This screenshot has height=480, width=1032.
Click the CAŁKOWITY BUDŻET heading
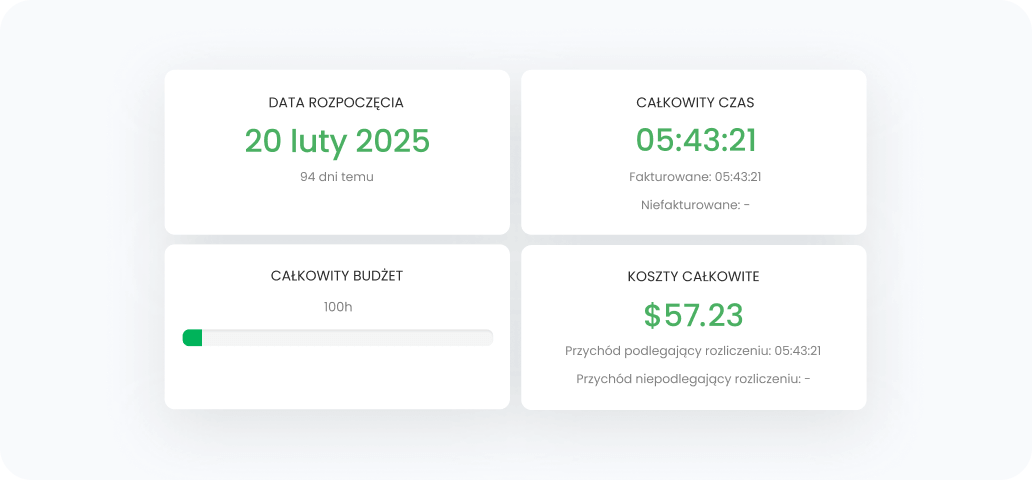click(337, 276)
